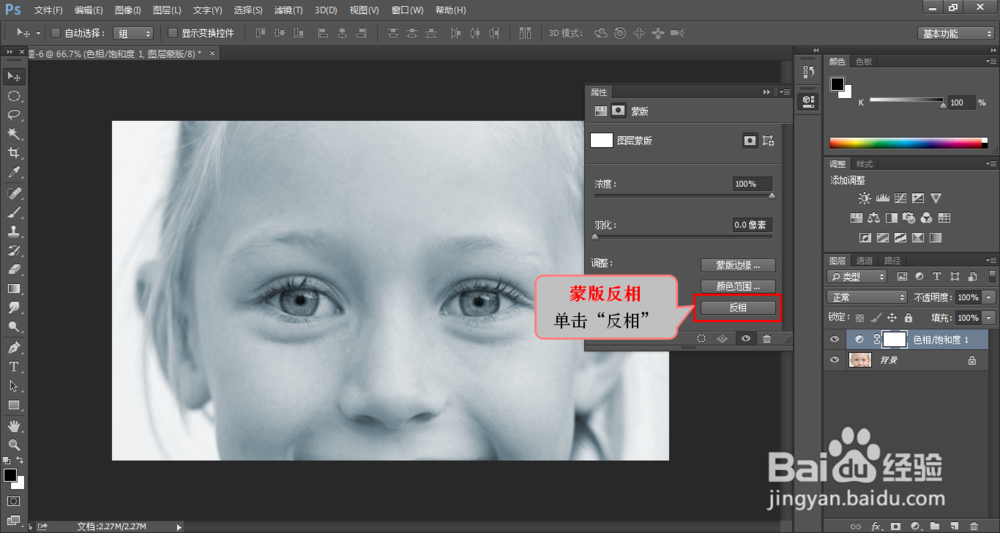
Task: Toggle mask visibility eye in Properties panel
Action: (745, 339)
